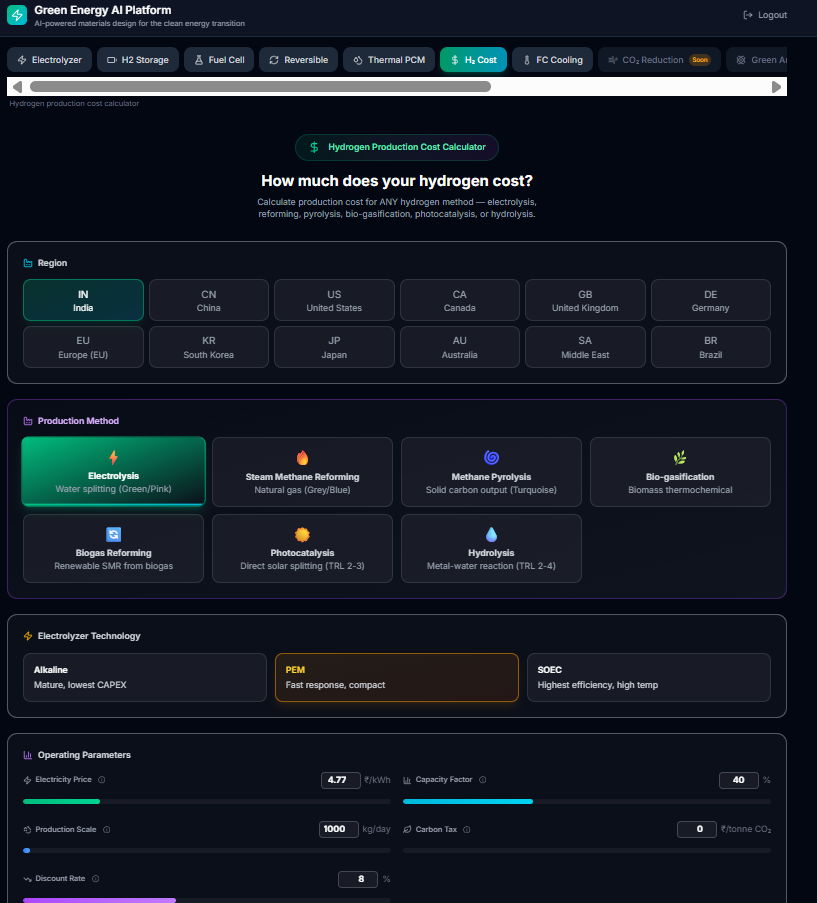Click the Operating Parameters chart icon

(28, 755)
